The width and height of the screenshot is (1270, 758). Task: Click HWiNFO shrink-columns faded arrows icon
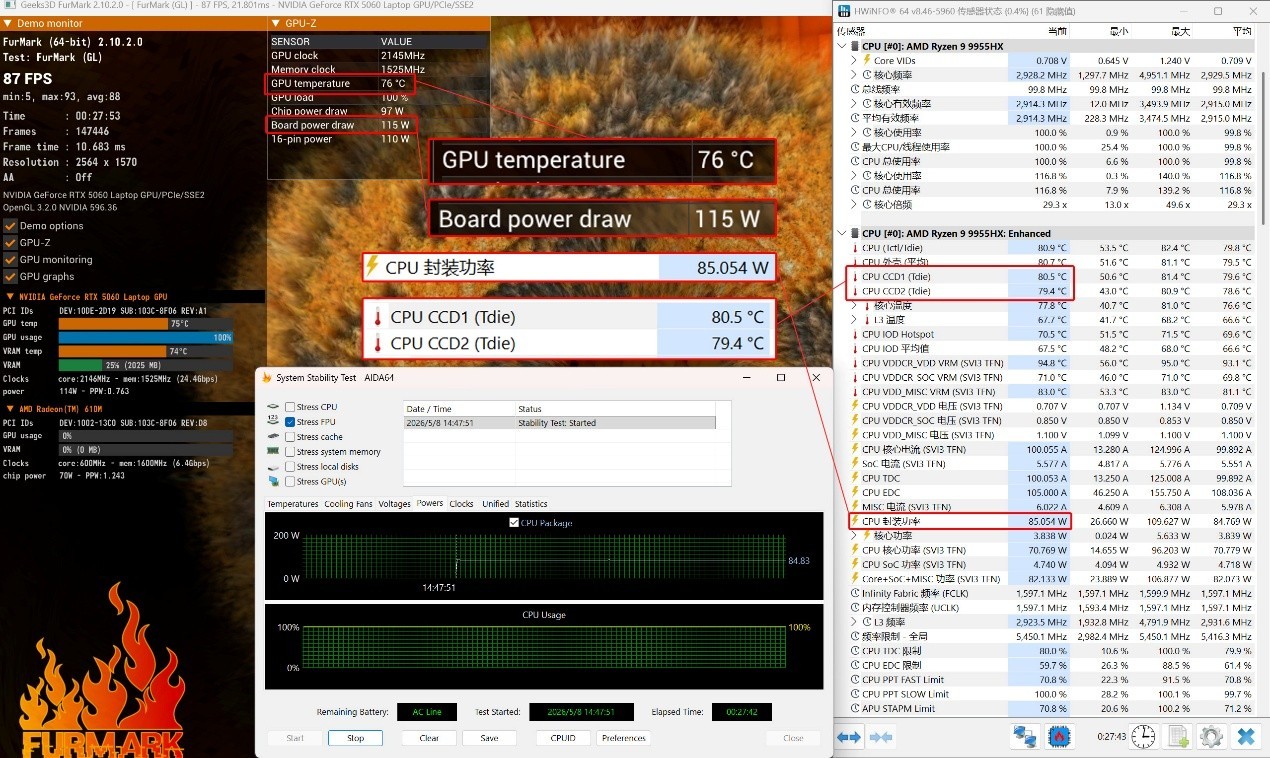(881, 737)
